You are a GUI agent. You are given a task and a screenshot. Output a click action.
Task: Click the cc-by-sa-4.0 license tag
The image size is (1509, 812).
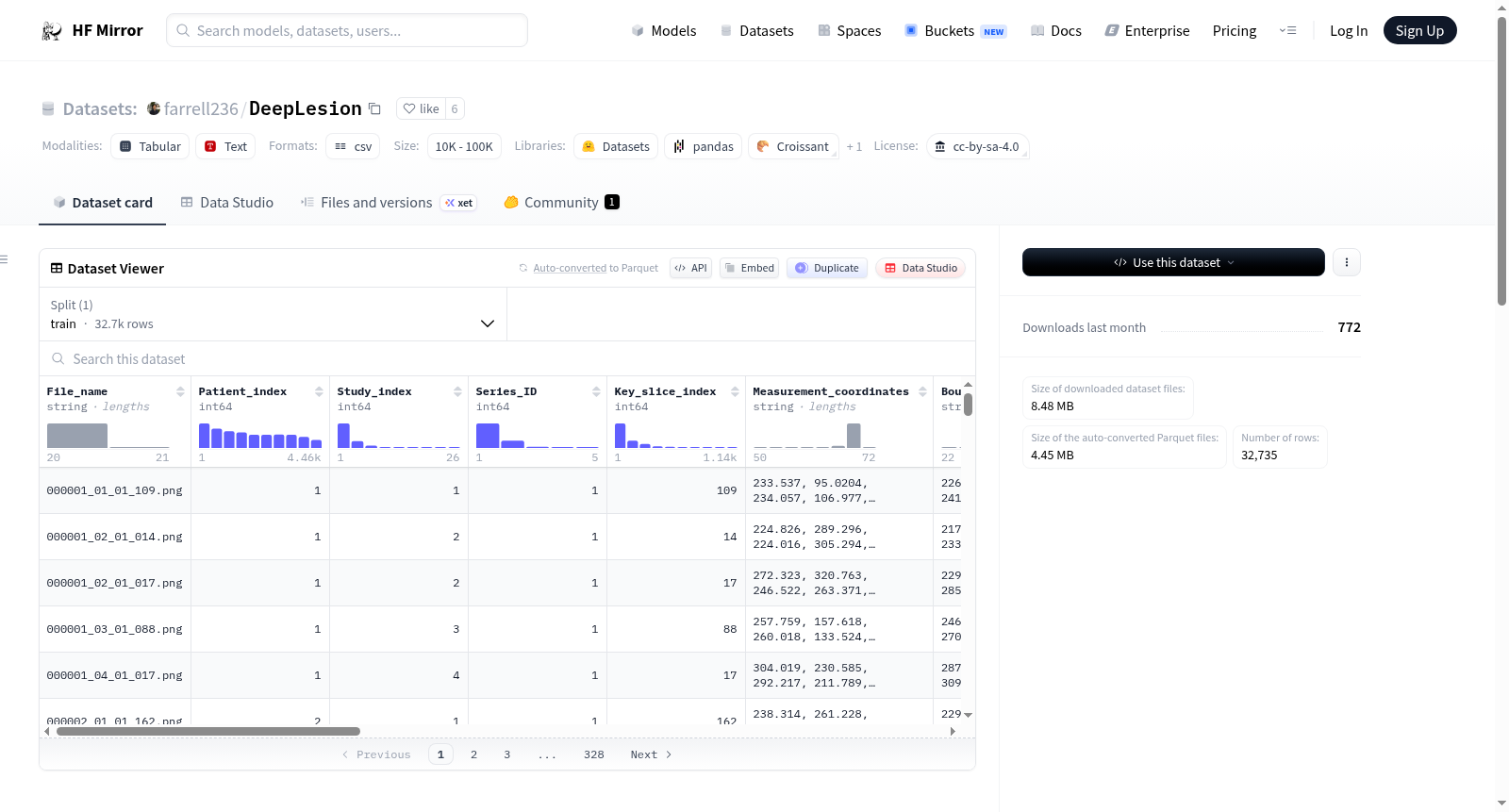coord(977,147)
